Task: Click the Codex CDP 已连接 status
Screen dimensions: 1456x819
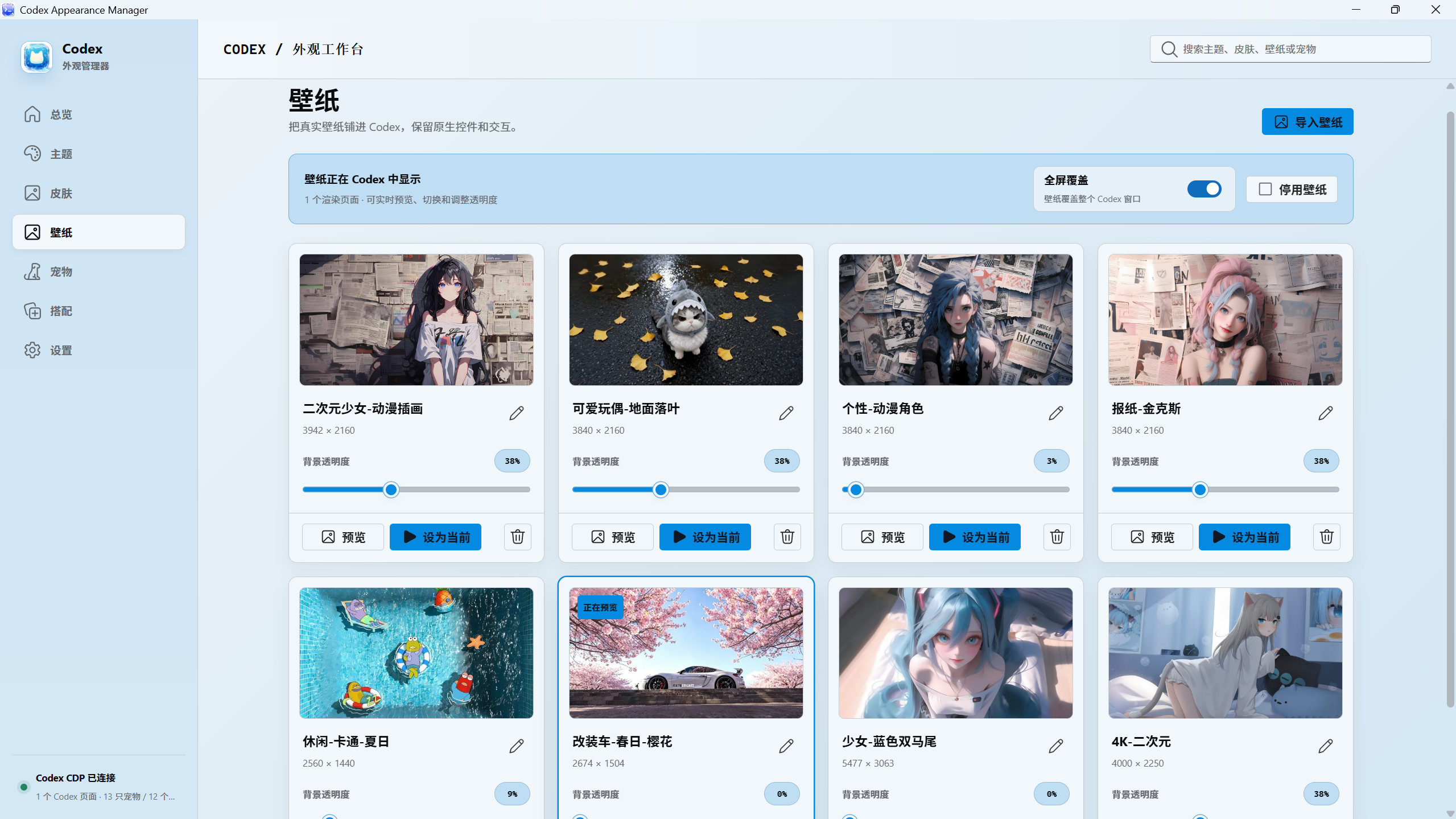Action: 76,777
